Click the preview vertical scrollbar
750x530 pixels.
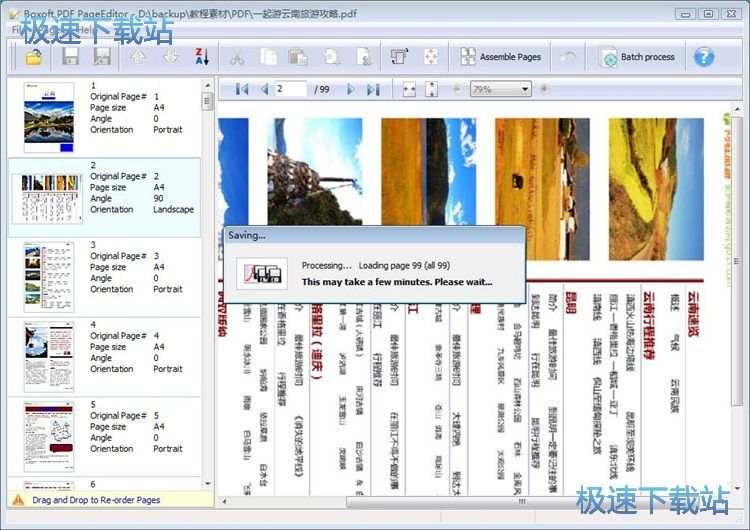737,263
